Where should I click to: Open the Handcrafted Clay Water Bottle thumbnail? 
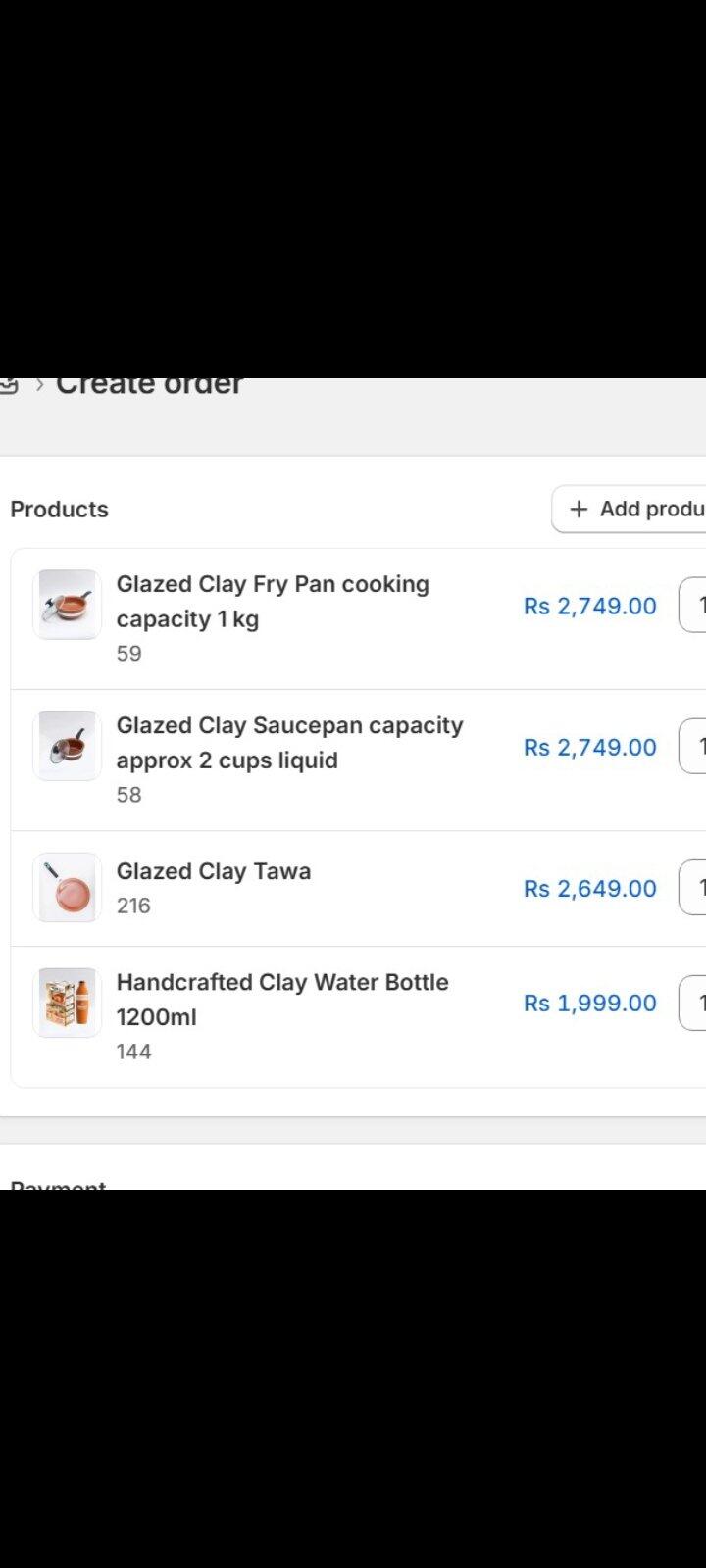(67, 1003)
